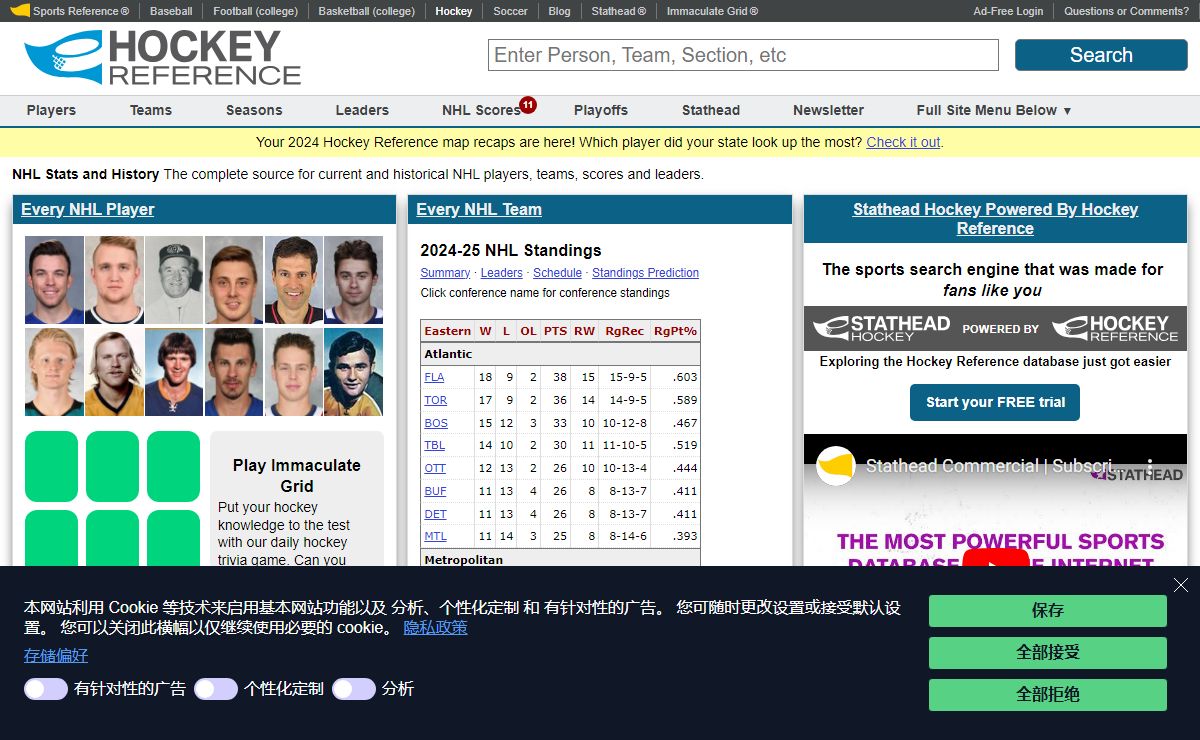Click the Eastern conference header
The height and width of the screenshot is (740, 1200).
447,331
